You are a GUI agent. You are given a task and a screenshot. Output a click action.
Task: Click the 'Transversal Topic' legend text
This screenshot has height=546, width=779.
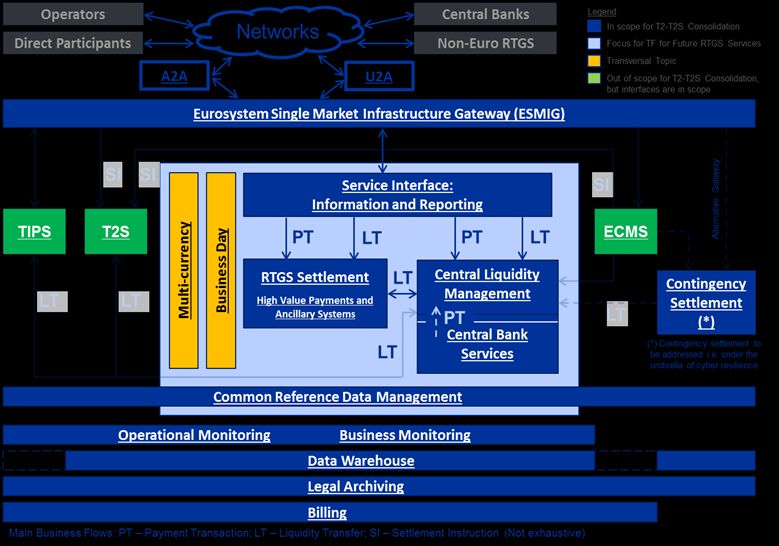pos(641,61)
